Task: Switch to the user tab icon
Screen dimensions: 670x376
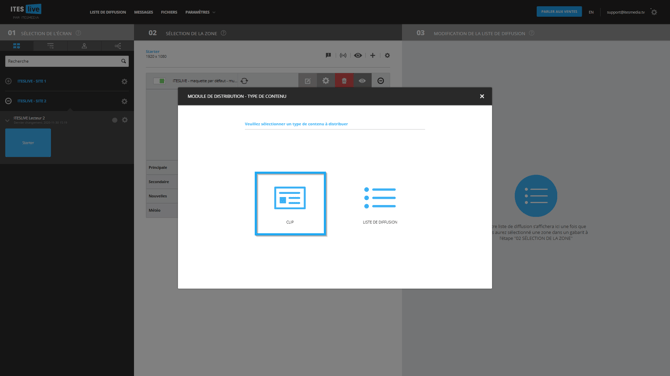Action: coord(84,46)
